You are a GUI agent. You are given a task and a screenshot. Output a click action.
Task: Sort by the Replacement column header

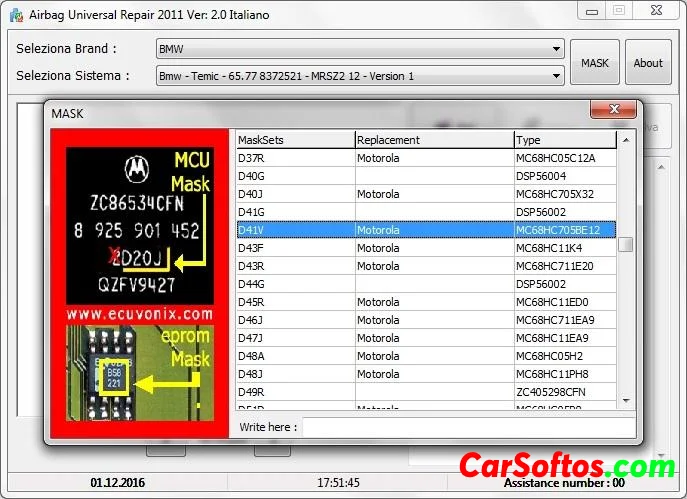(x=433, y=140)
